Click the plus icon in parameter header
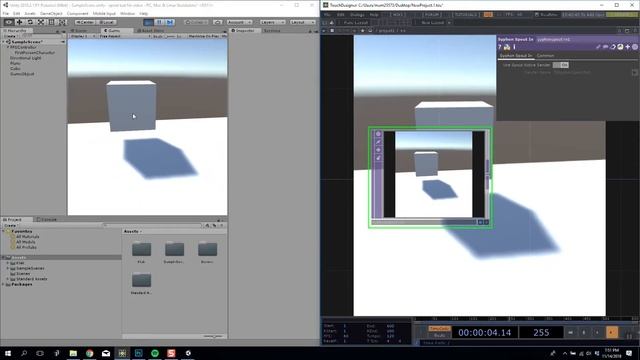The width and height of the screenshot is (640, 360). pos(627,47)
